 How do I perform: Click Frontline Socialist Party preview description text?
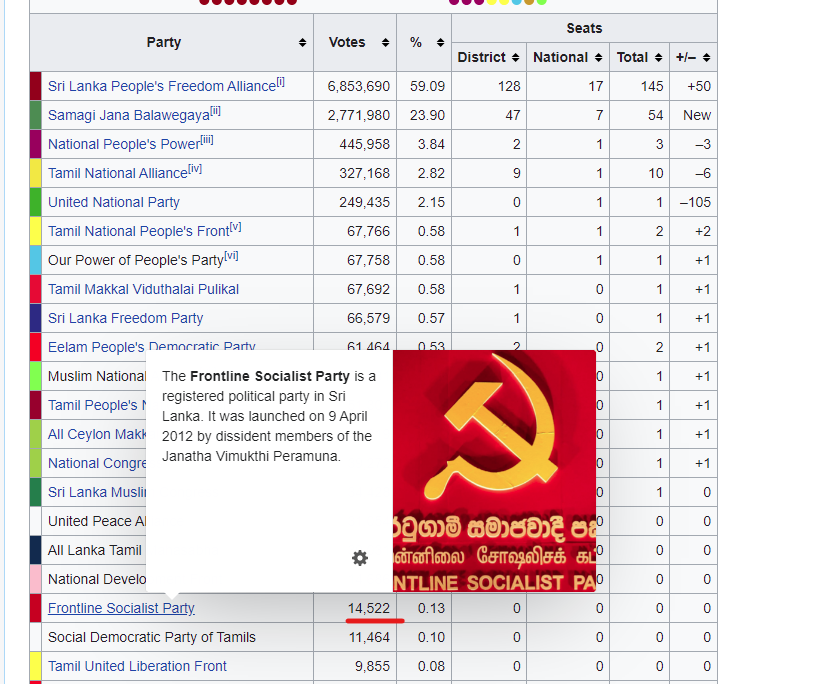tap(269, 416)
